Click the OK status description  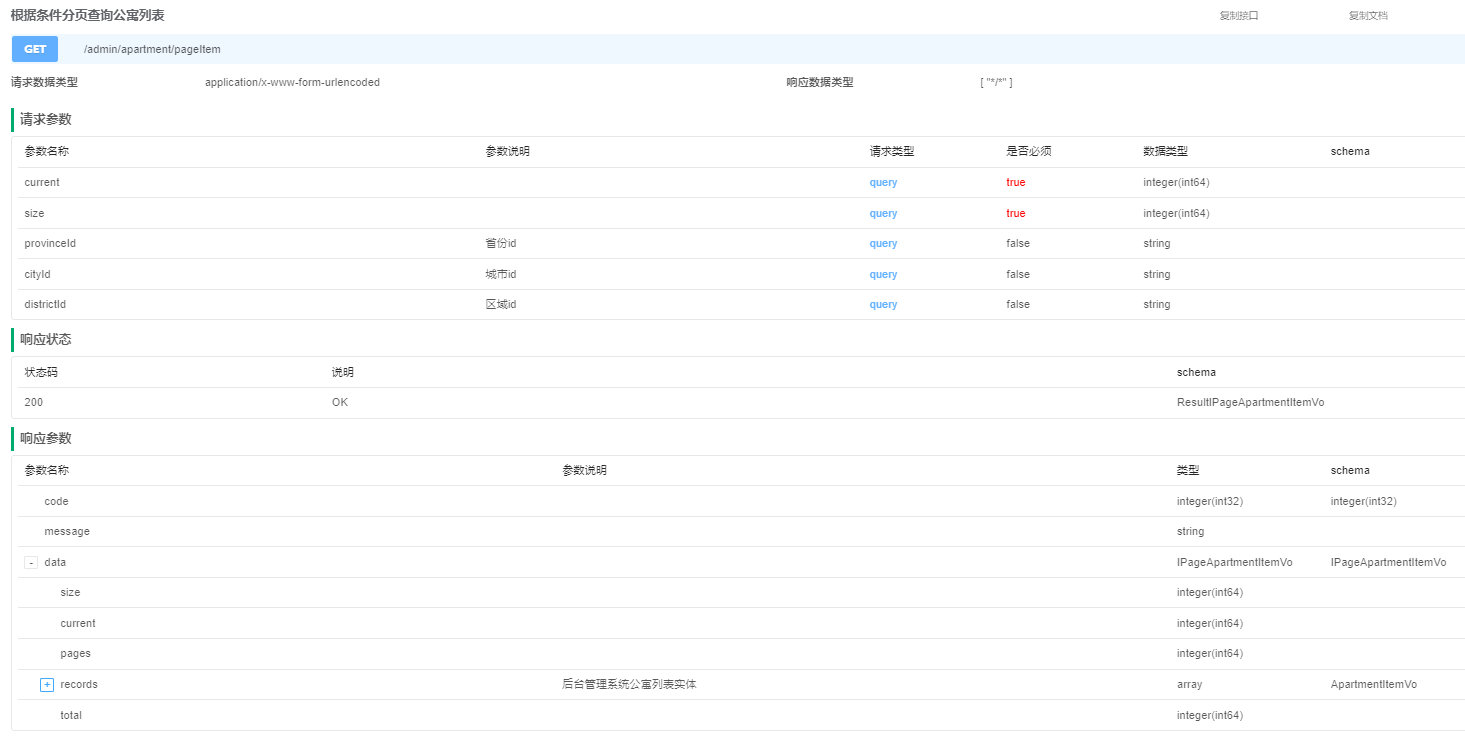coord(340,403)
